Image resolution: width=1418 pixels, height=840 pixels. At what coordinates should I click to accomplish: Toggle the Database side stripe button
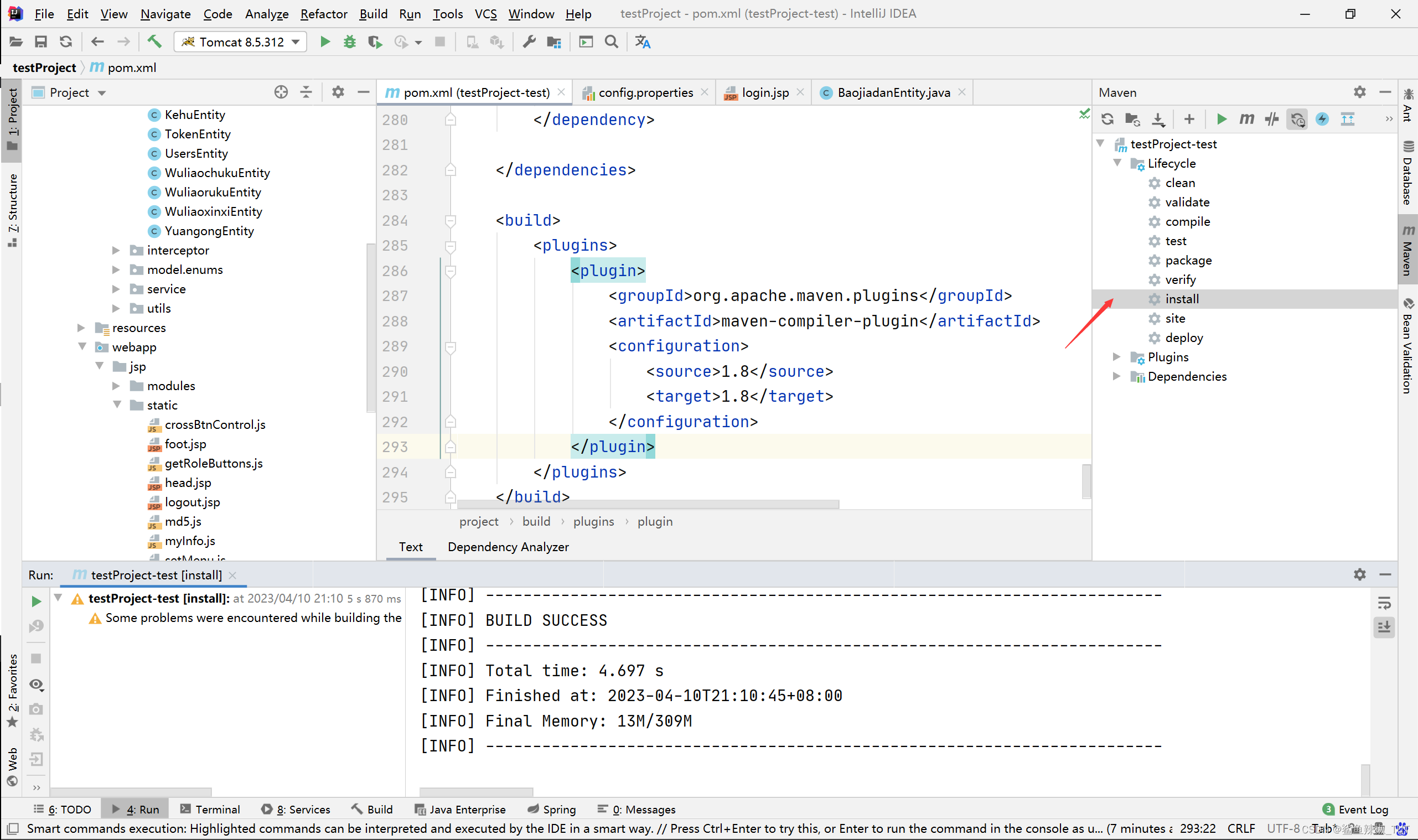coord(1408,173)
